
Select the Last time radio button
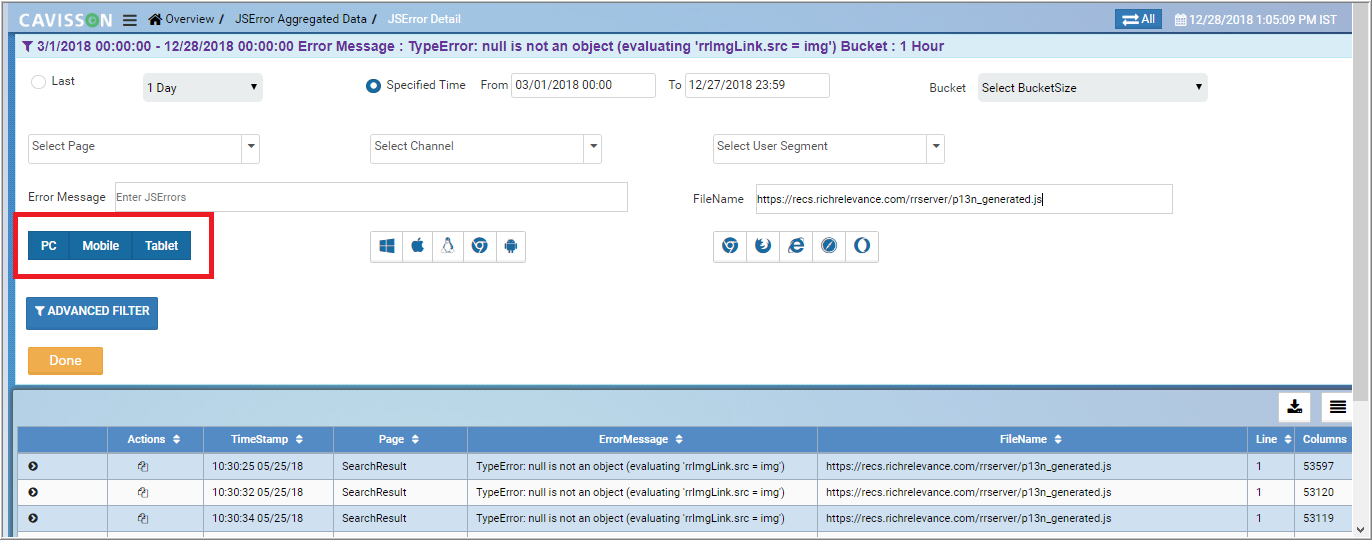[x=38, y=82]
